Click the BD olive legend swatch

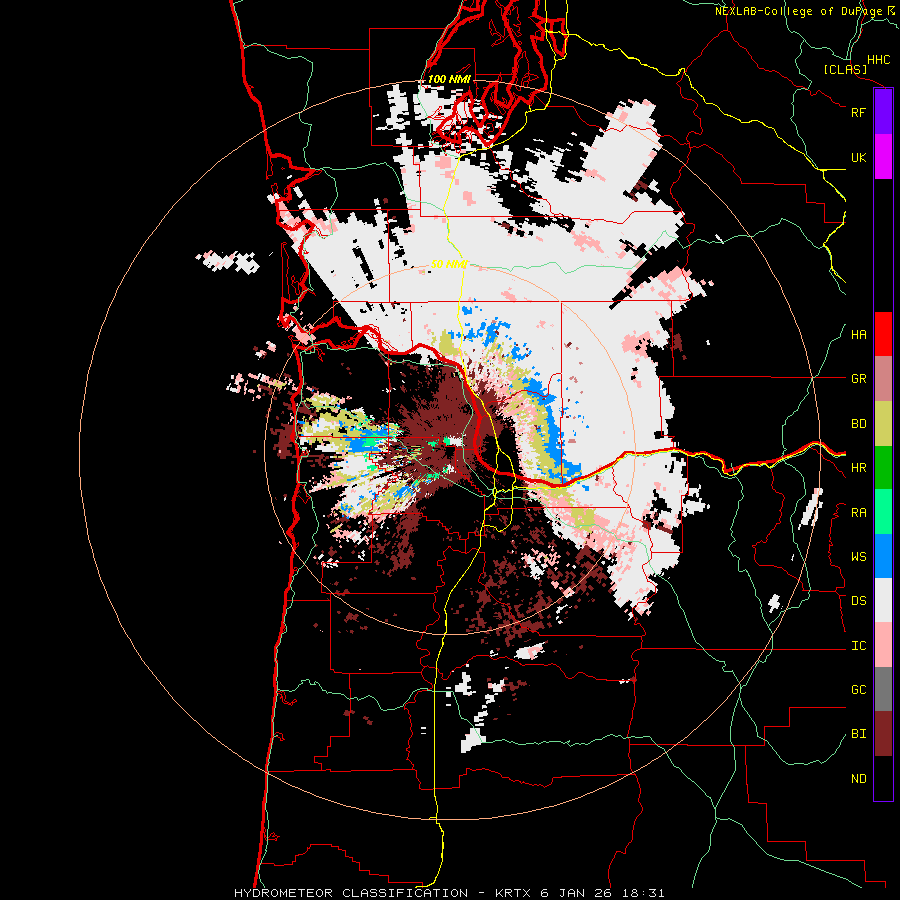pyautogui.click(x=883, y=424)
